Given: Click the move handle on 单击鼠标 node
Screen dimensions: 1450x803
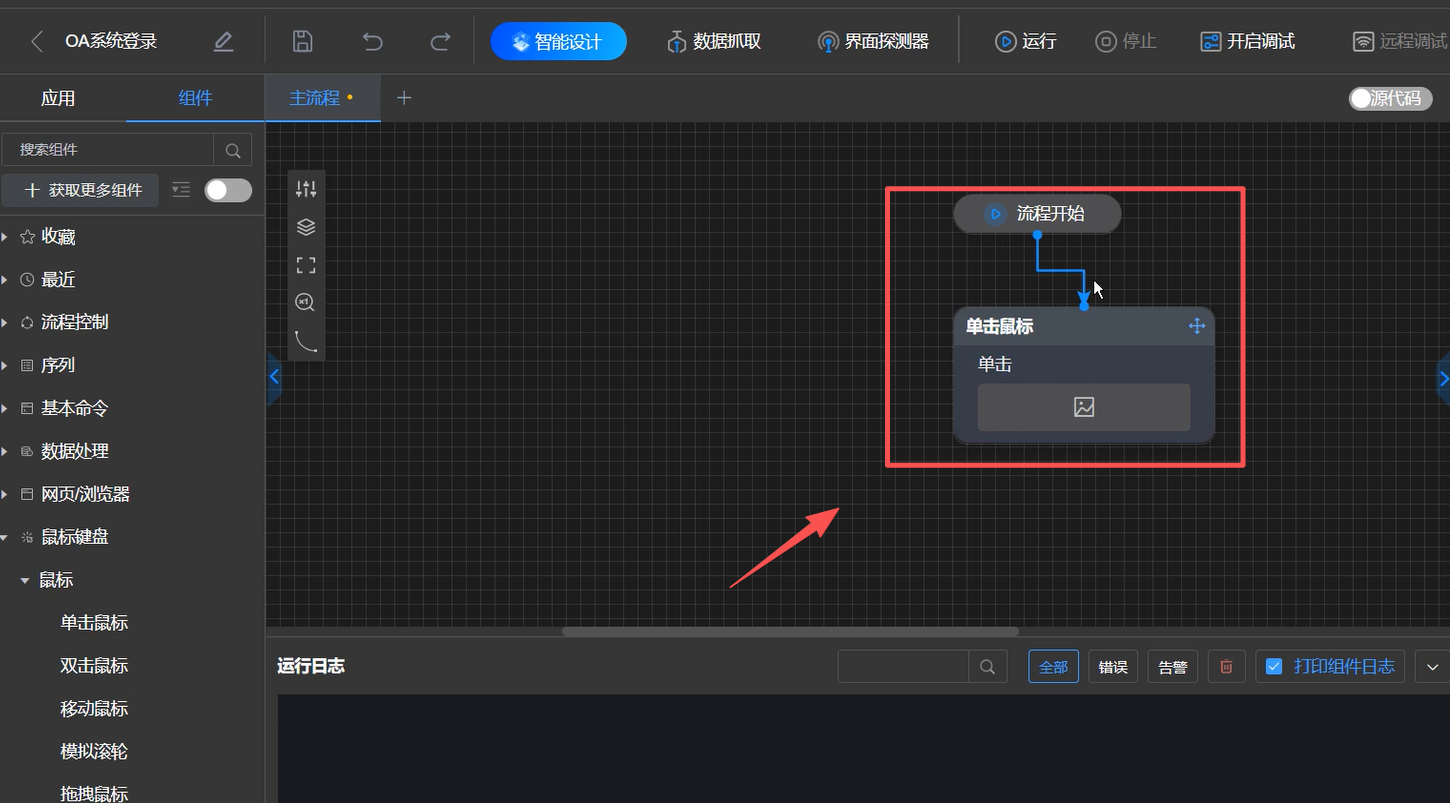Looking at the screenshot, I should coord(1197,326).
